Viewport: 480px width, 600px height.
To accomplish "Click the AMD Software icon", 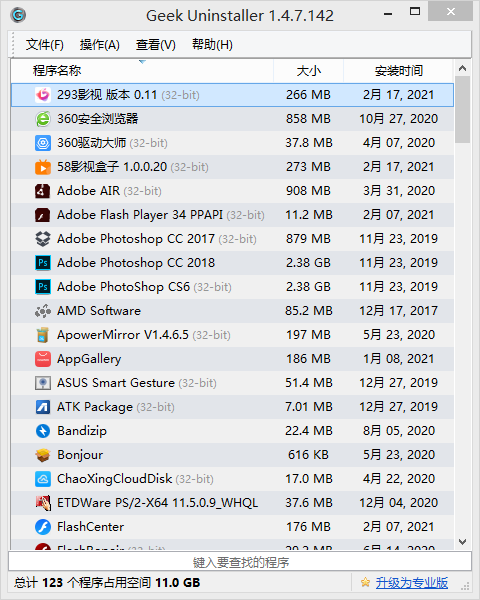I will pyautogui.click(x=42, y=311).
